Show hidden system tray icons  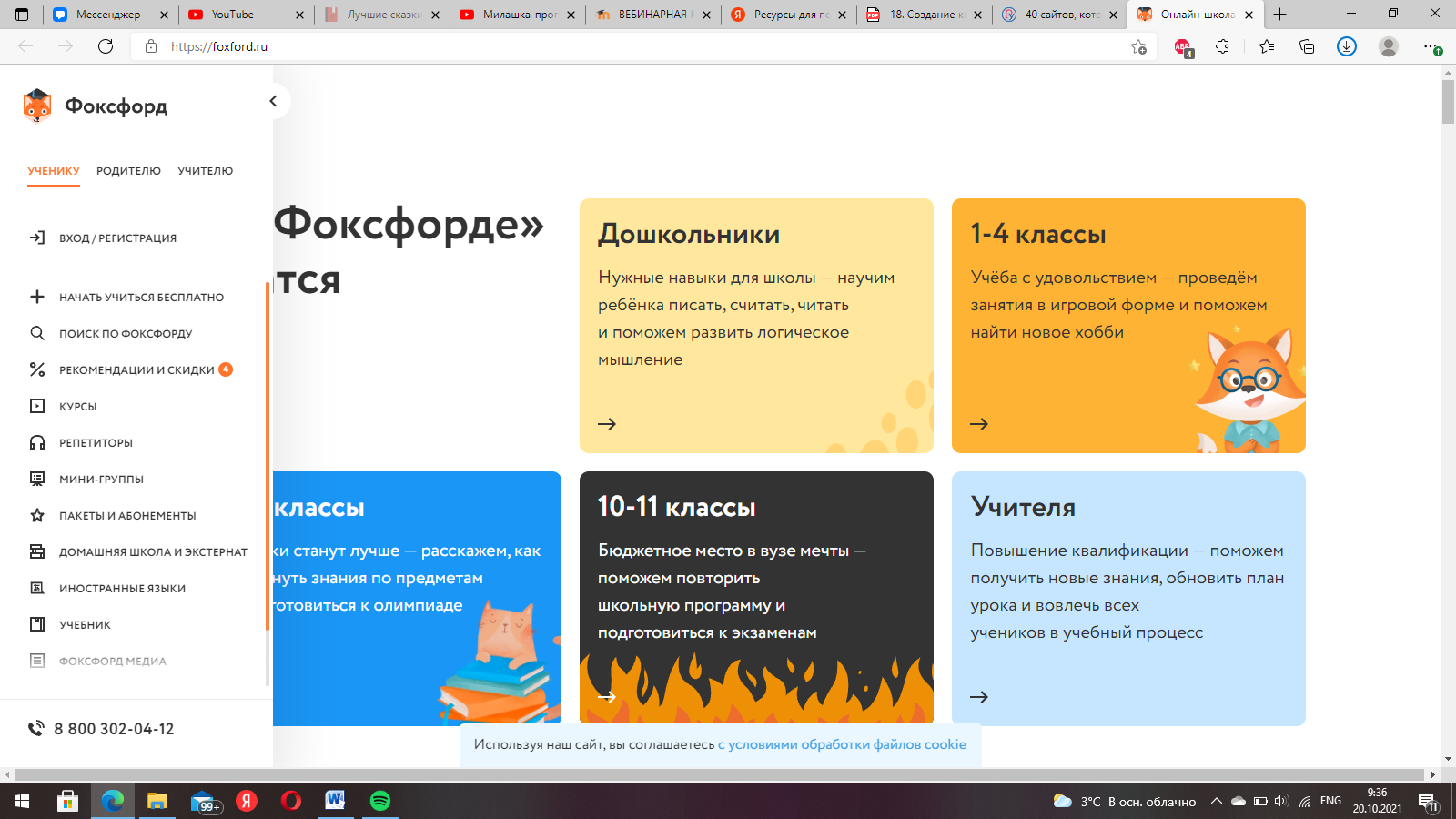(x=1216, y=801)
